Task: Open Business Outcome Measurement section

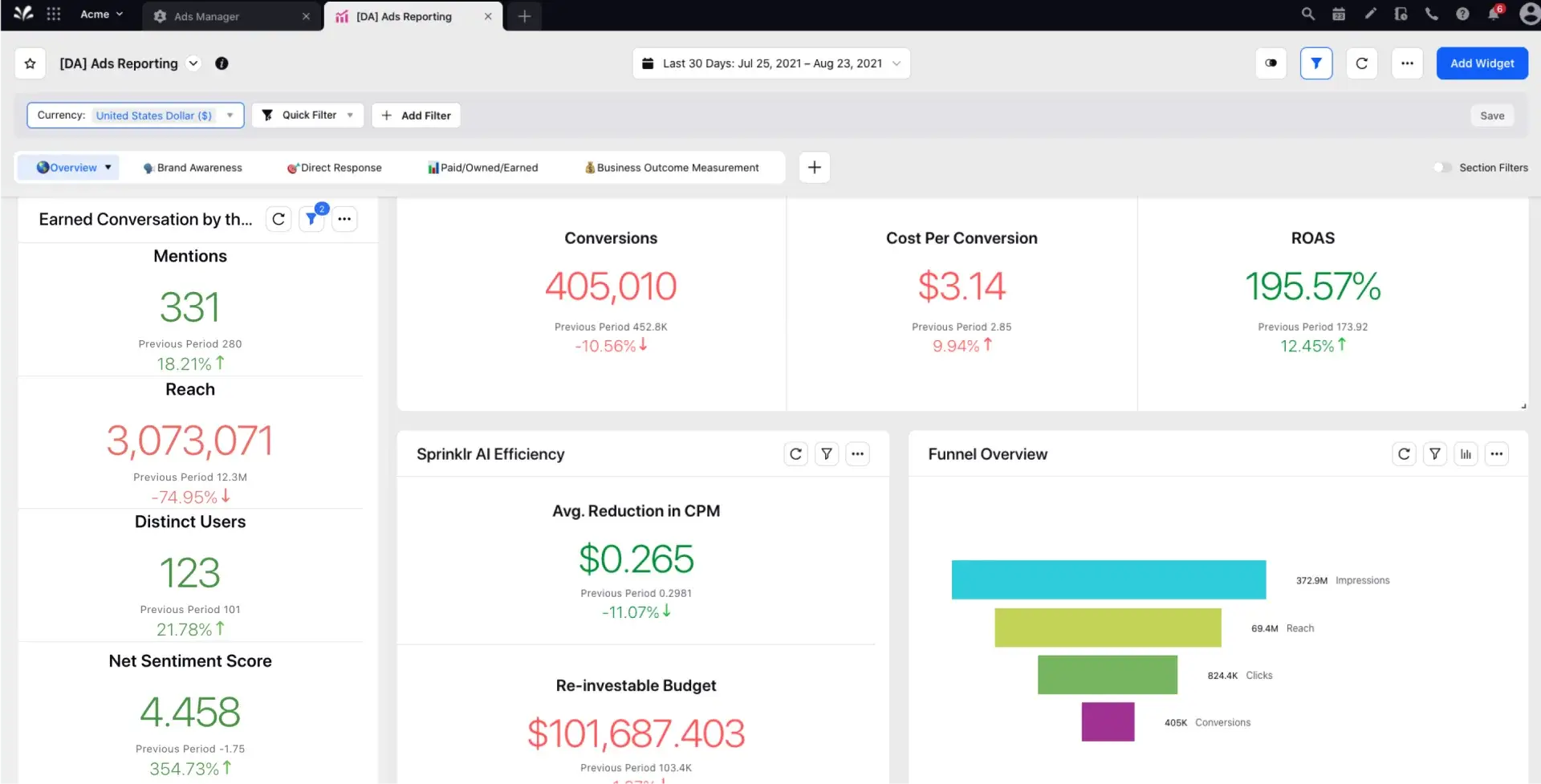Action: pyautogui.click(x=672, y=168)
